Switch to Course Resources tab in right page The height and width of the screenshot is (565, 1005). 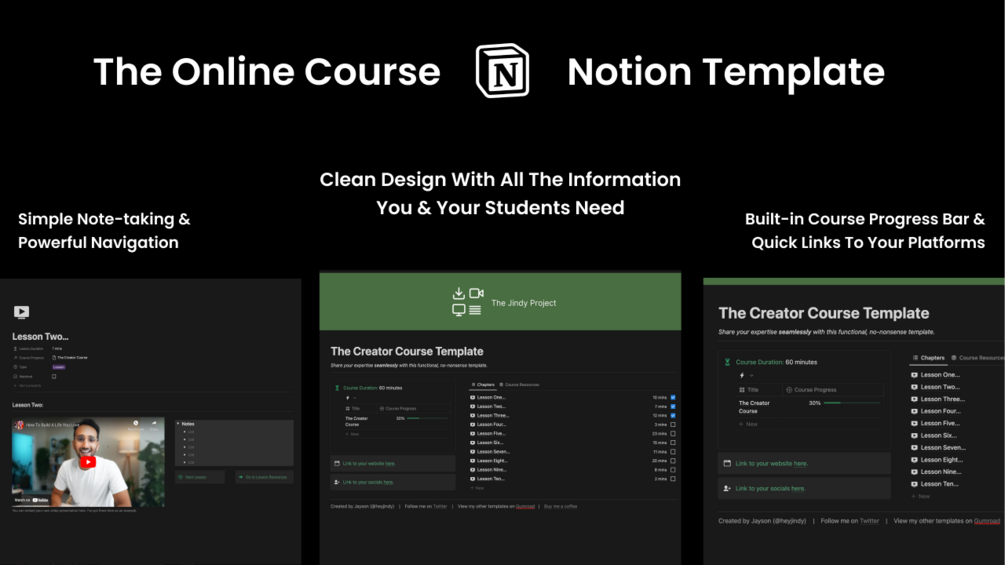(x=977, y=358)
